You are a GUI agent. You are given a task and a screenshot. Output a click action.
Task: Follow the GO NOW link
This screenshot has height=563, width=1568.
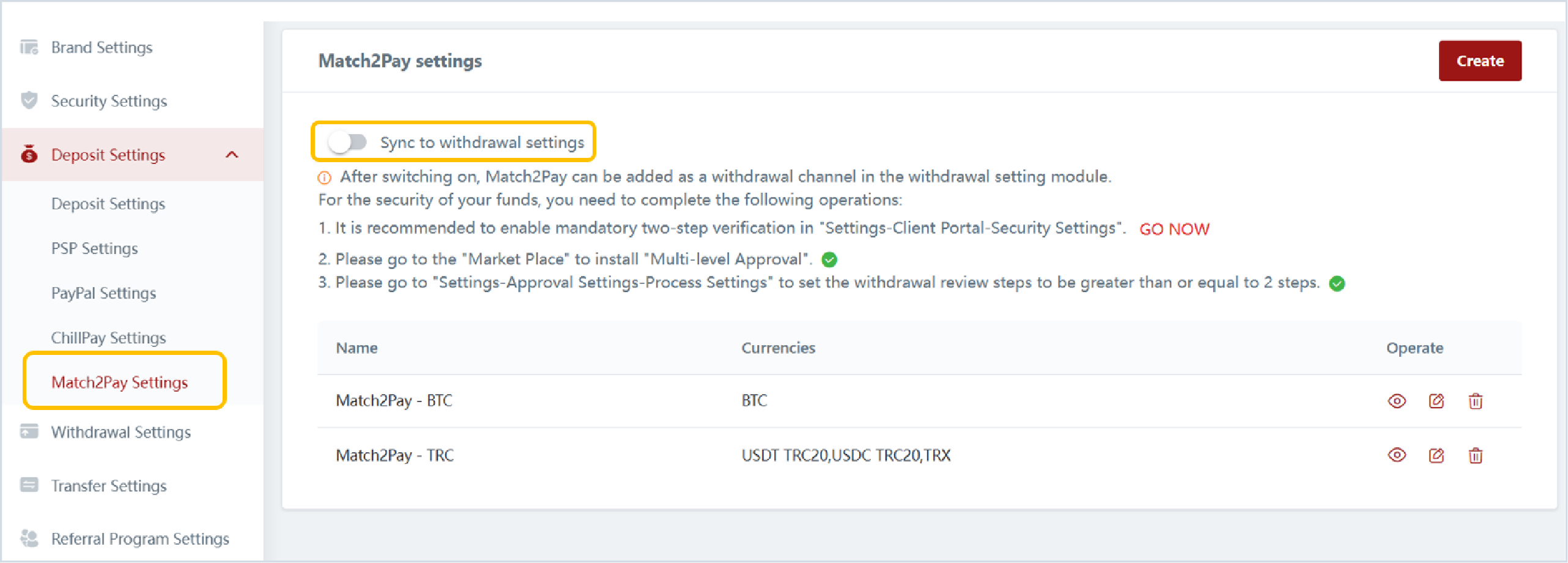(1174, 229)
